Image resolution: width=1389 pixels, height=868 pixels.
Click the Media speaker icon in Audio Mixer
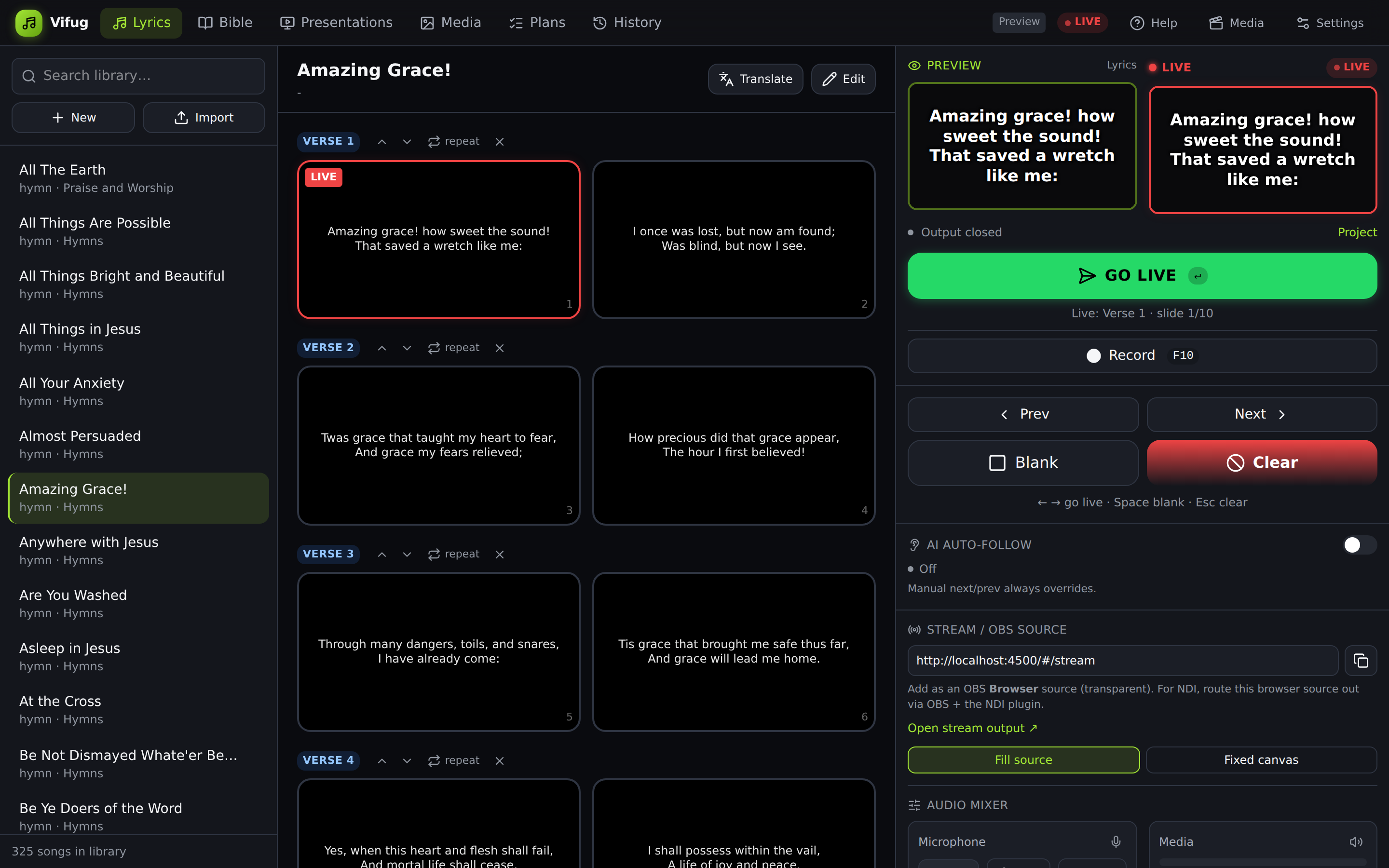1356,841
